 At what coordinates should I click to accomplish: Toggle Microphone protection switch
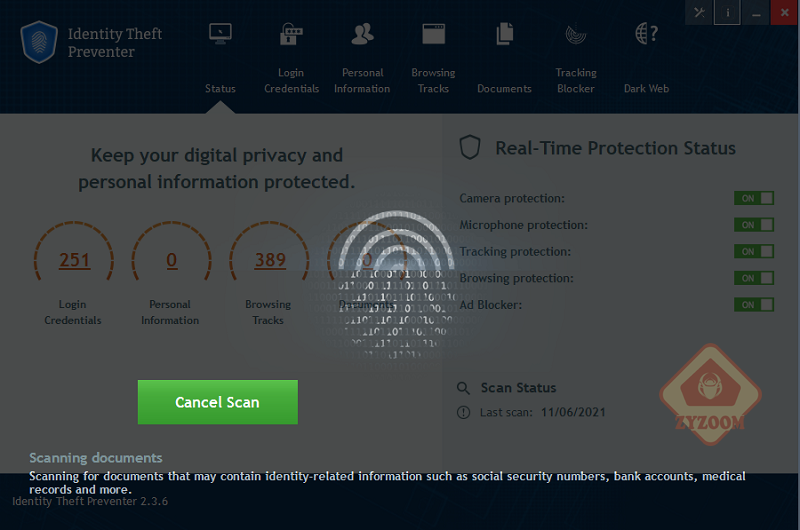[x=754, y=224]
